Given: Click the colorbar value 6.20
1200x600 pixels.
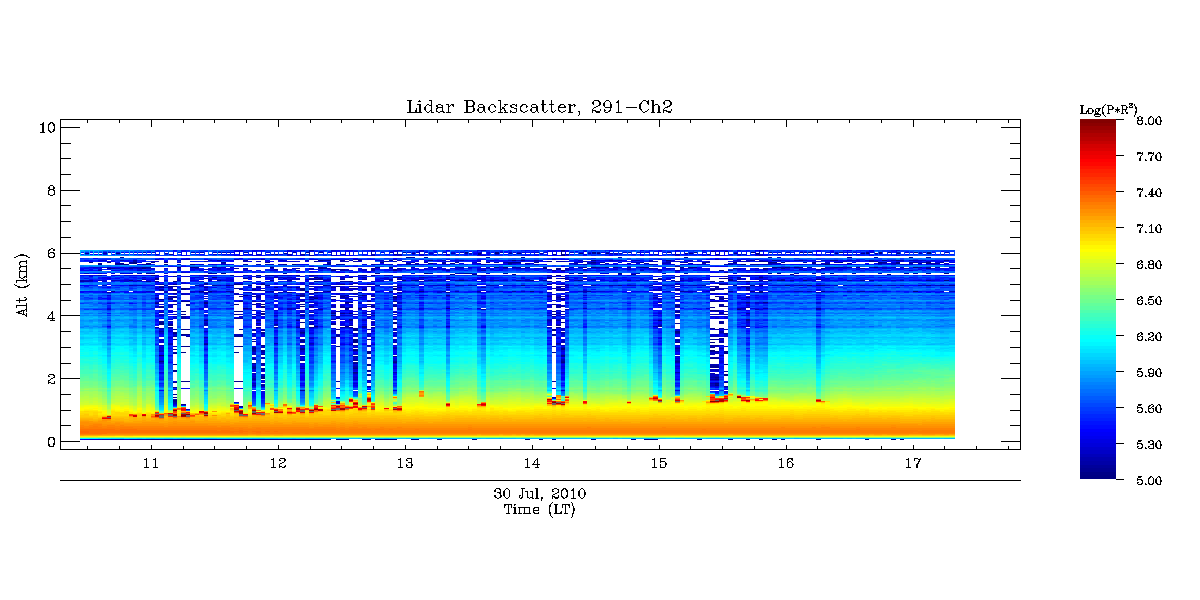Looking at the screenshot, I should (x=1148, y=337).
